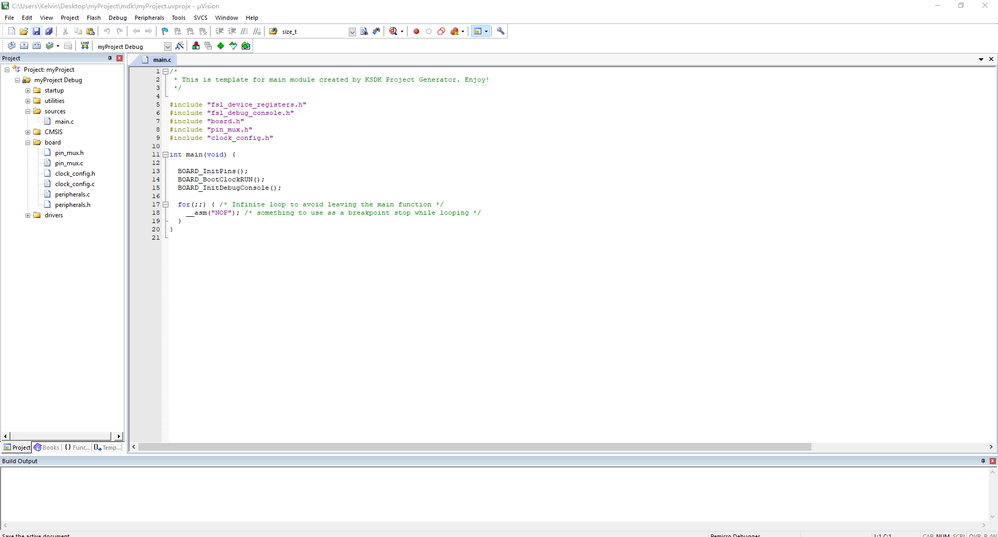Open Find in Files icon
Image resolution: width=998 pixels, height=537 pixels.
(273, 31)
